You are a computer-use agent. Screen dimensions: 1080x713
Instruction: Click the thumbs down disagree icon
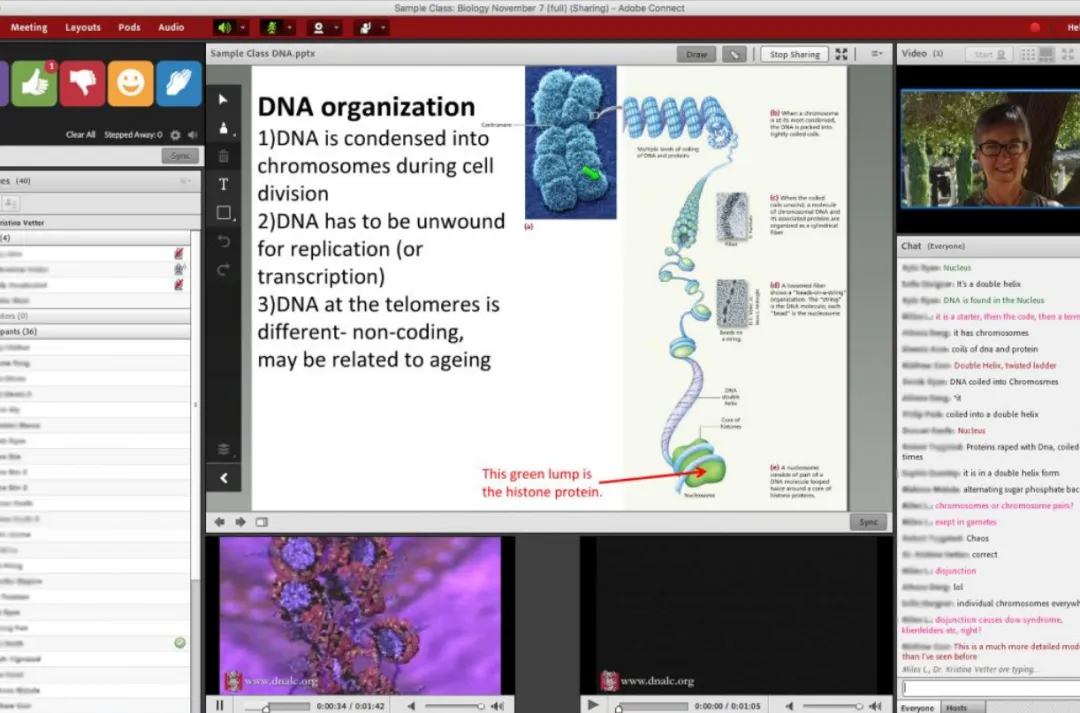pos(82,84)
